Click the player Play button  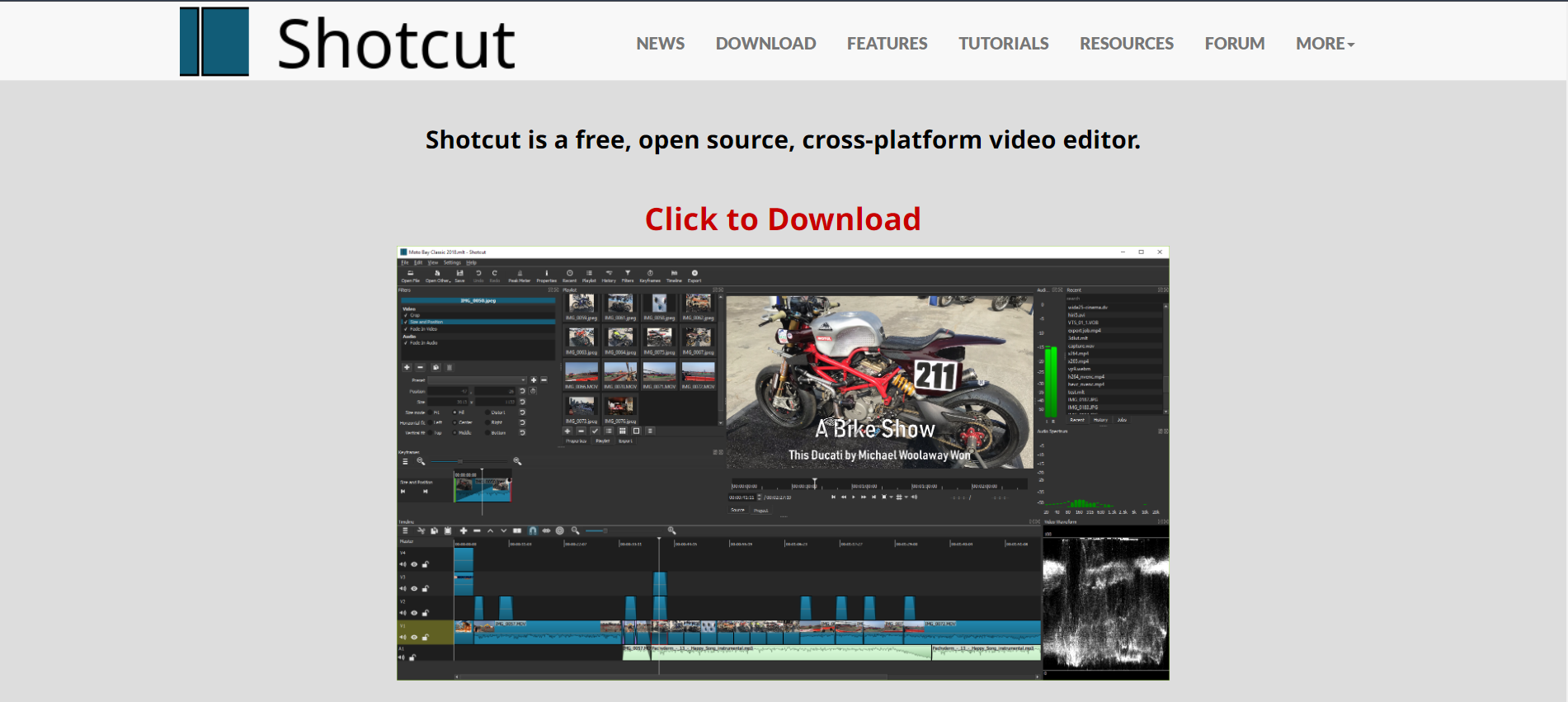(x=854, y=497)
